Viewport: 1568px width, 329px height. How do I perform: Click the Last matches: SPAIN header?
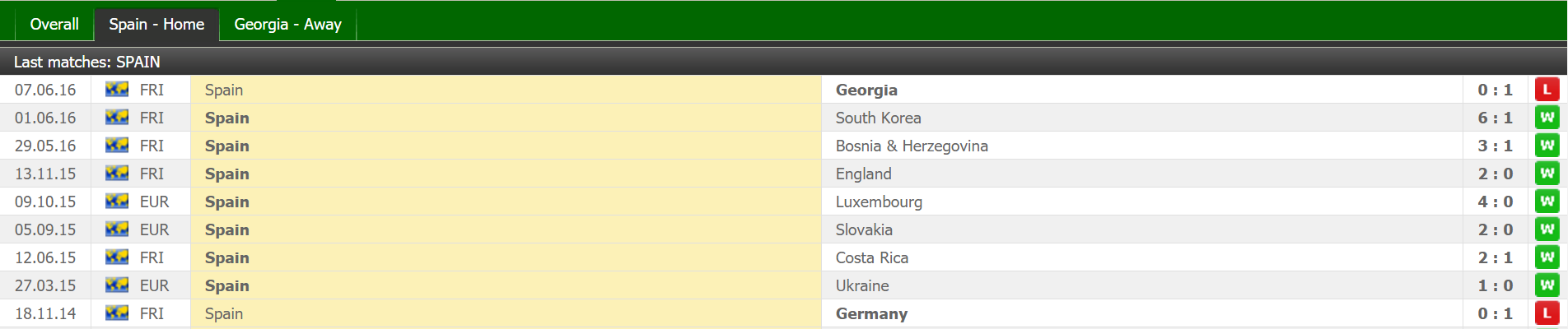(87, 62)
